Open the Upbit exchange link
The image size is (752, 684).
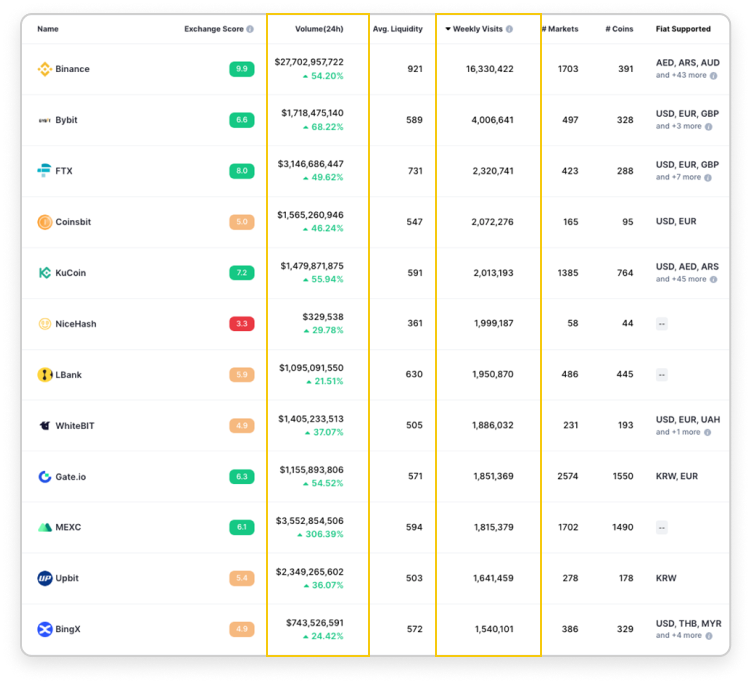click(x=67, y=578)
